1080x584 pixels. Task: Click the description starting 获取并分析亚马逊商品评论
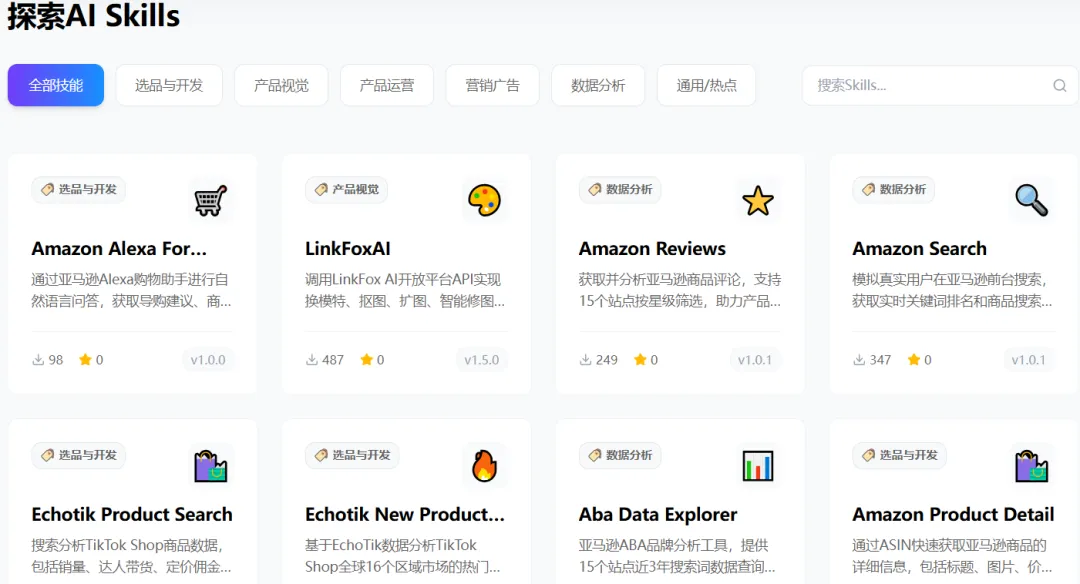[680, 290]
